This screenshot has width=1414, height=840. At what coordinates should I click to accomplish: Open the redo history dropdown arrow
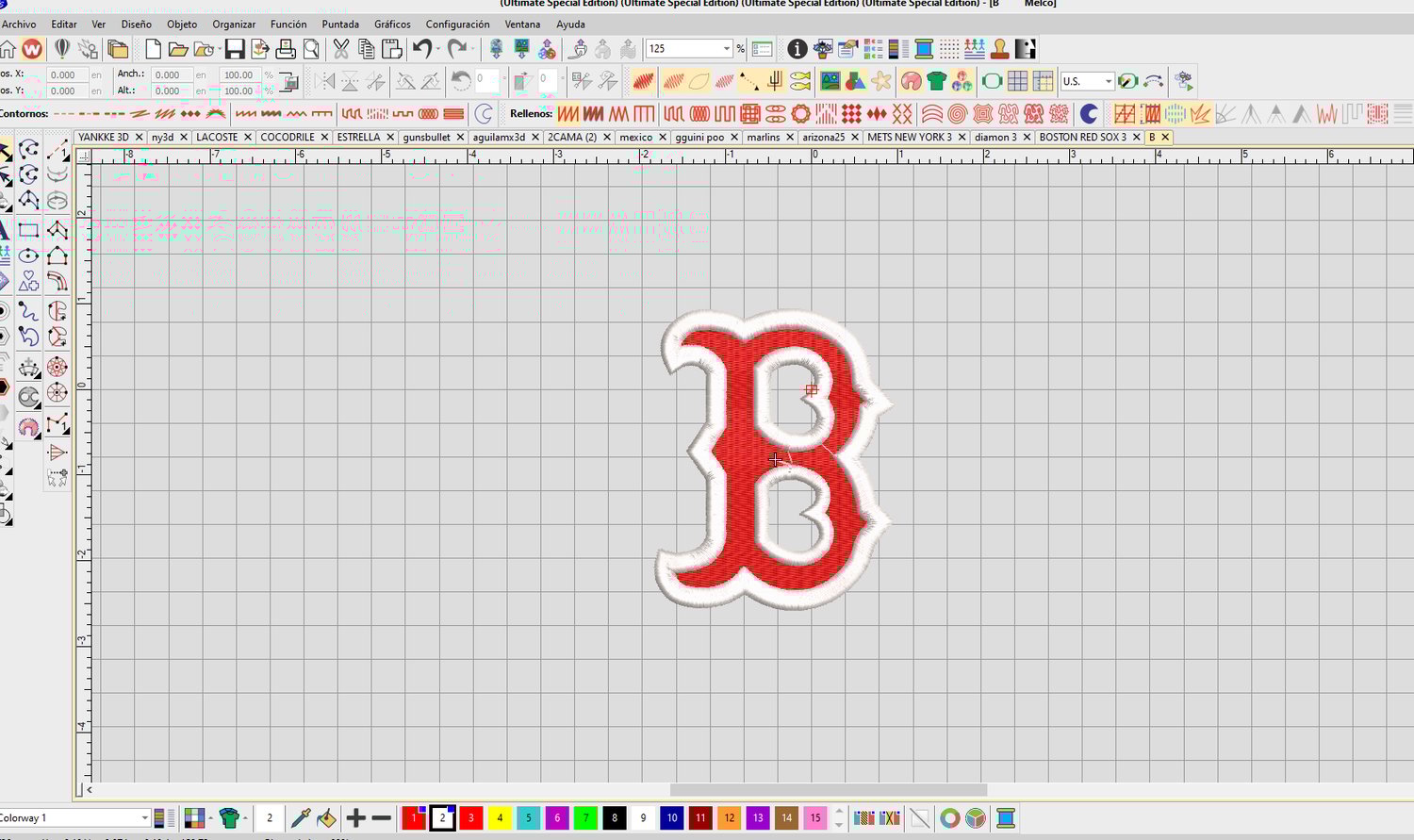click(x=472, y=49)
